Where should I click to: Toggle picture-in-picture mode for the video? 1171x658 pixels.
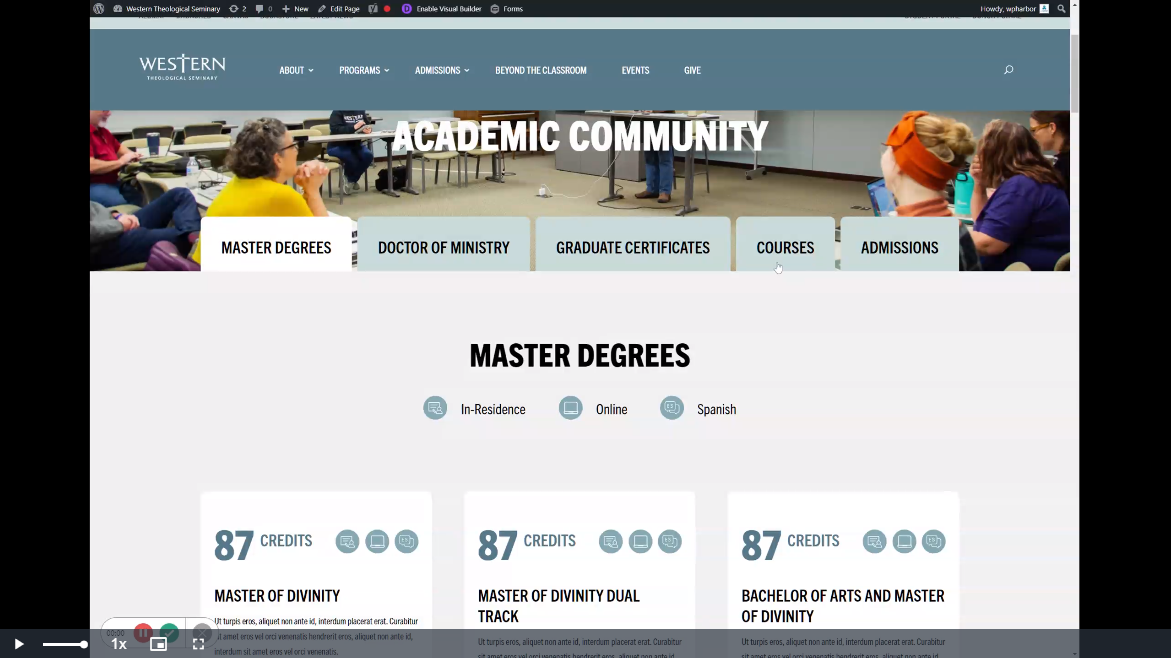pos(158,644)
